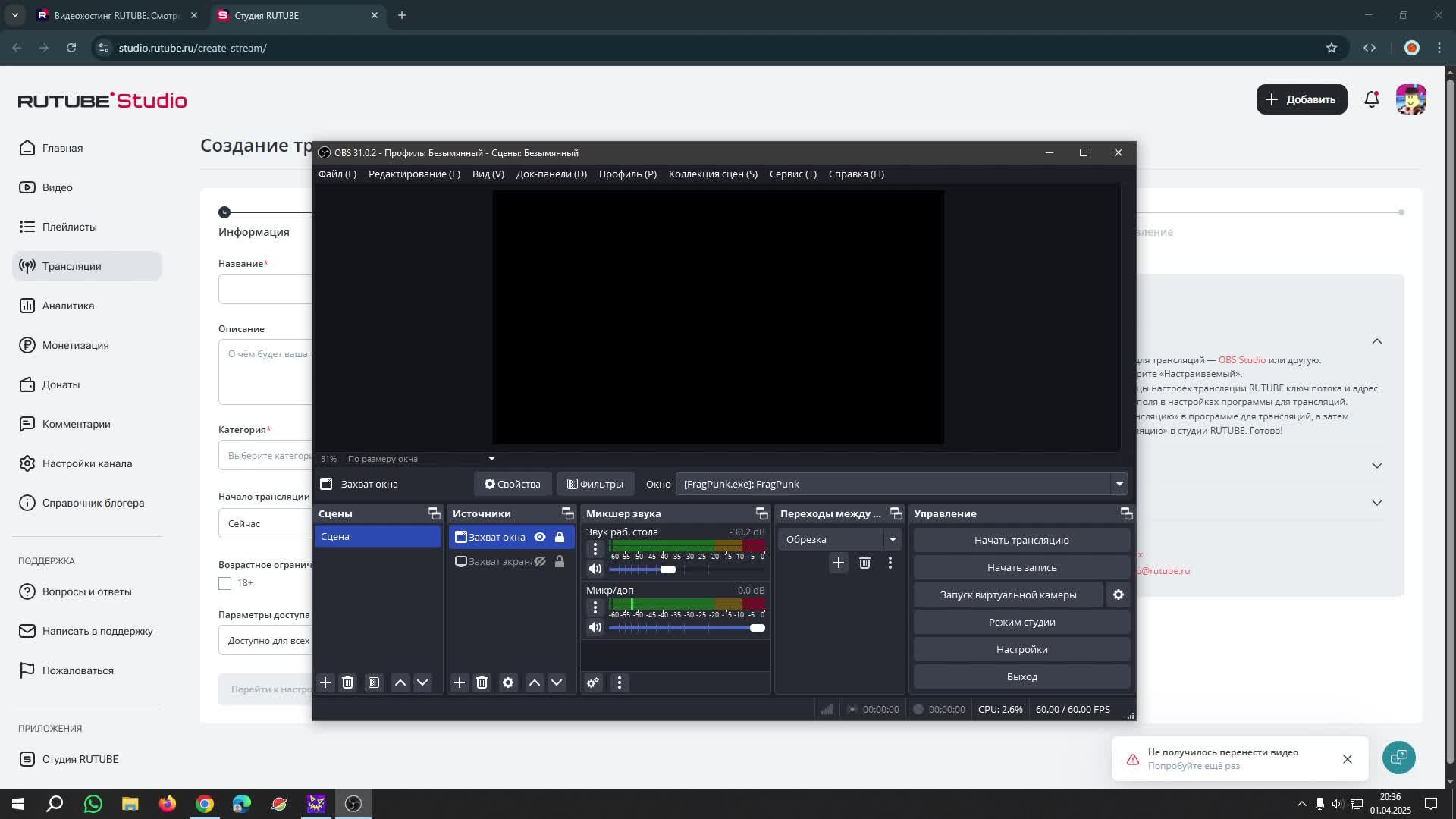
Task: Open the Файл (F) menu
Action: (337, 174)
